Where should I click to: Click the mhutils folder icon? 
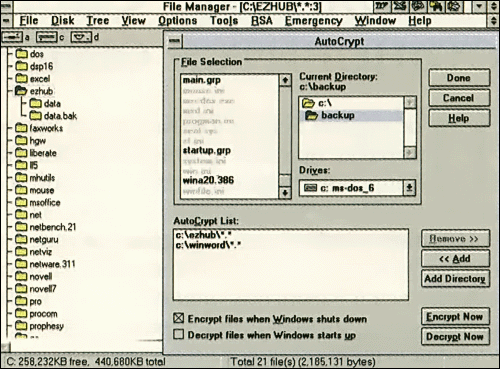[x=22, y=178]
